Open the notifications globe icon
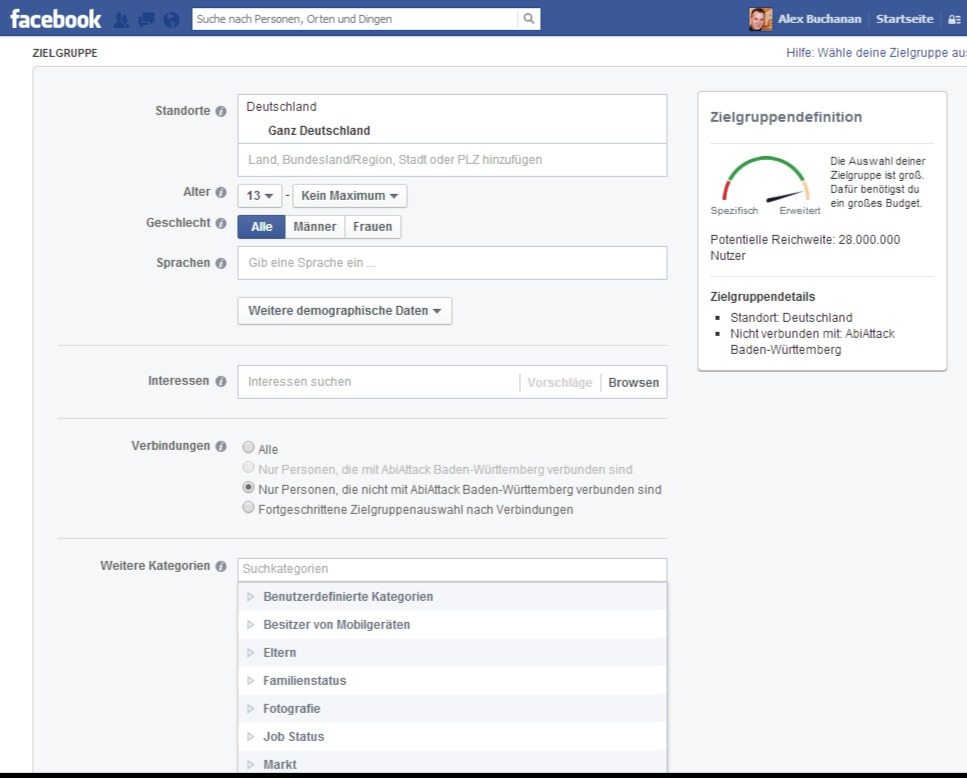This screenshot has width=967, height=778. pos(171,19)
